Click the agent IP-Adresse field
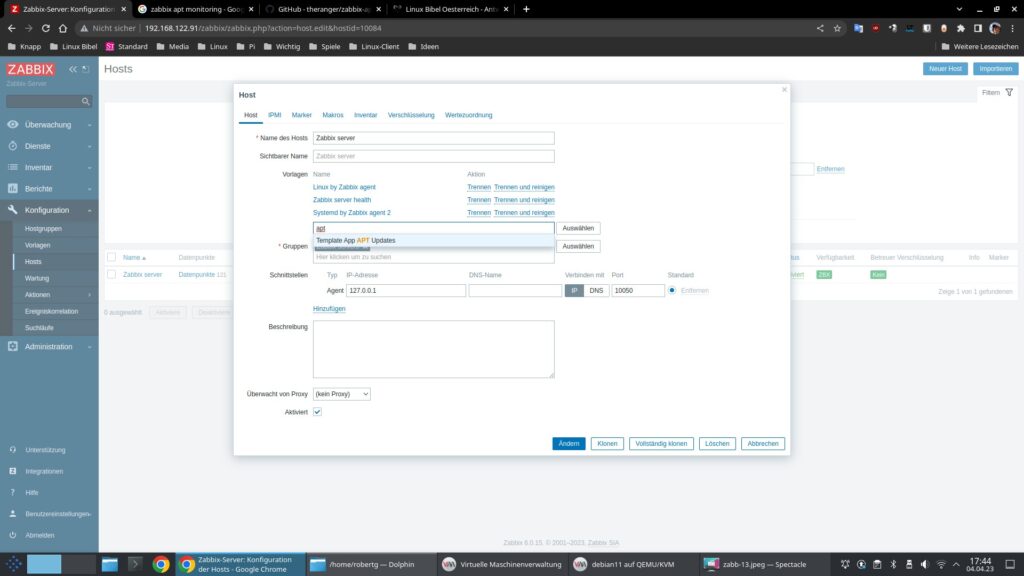 click(406, 291)
